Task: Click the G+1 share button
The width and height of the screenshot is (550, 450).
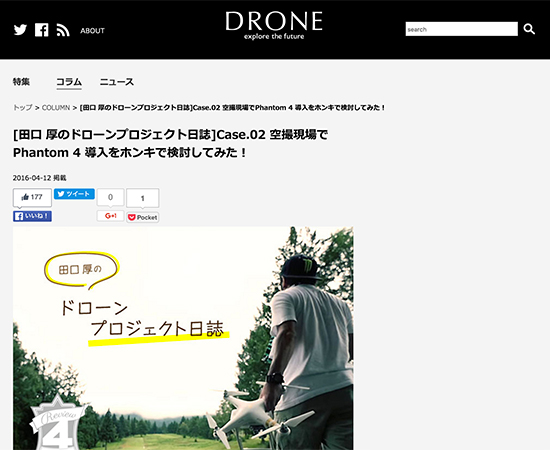Action: click(110, 216)
